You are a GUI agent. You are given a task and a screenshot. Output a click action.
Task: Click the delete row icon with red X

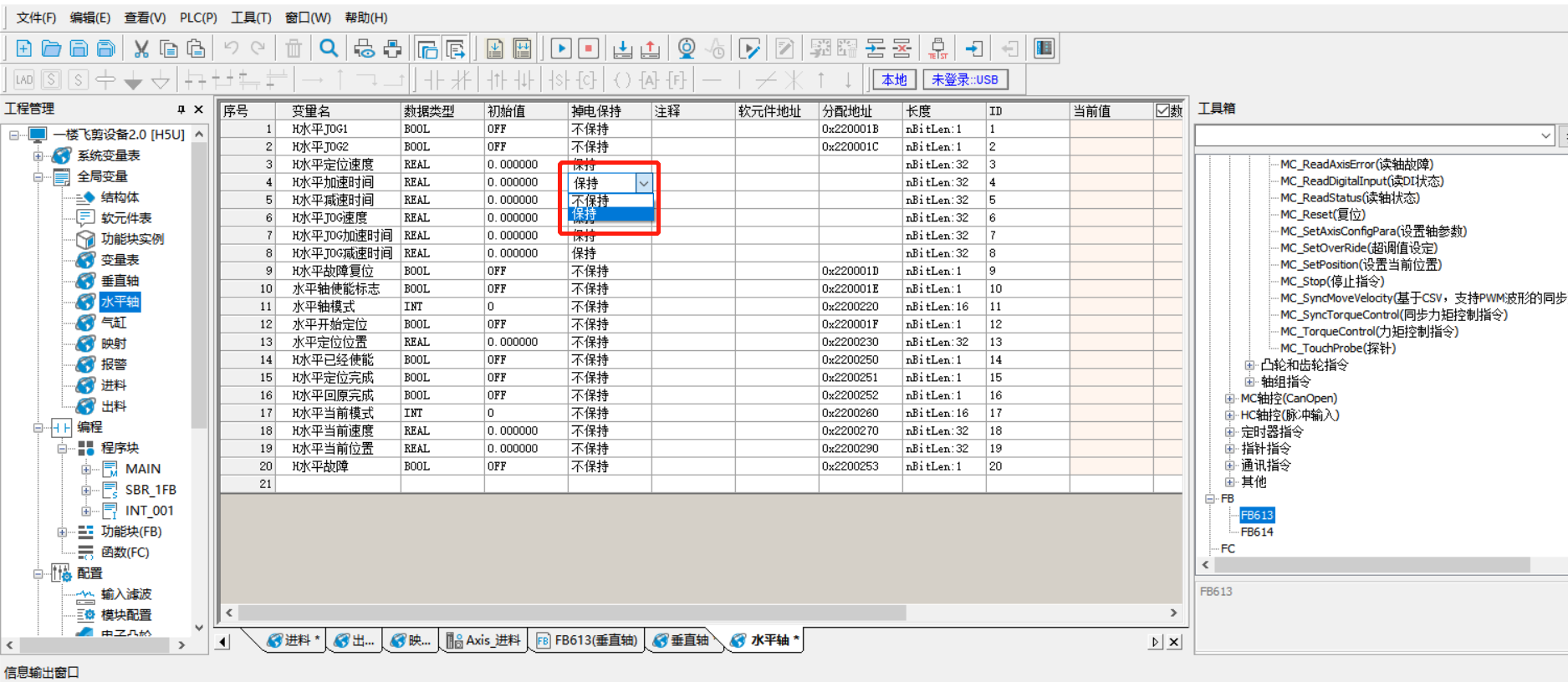pyautogui.click(x=901, y=48)
